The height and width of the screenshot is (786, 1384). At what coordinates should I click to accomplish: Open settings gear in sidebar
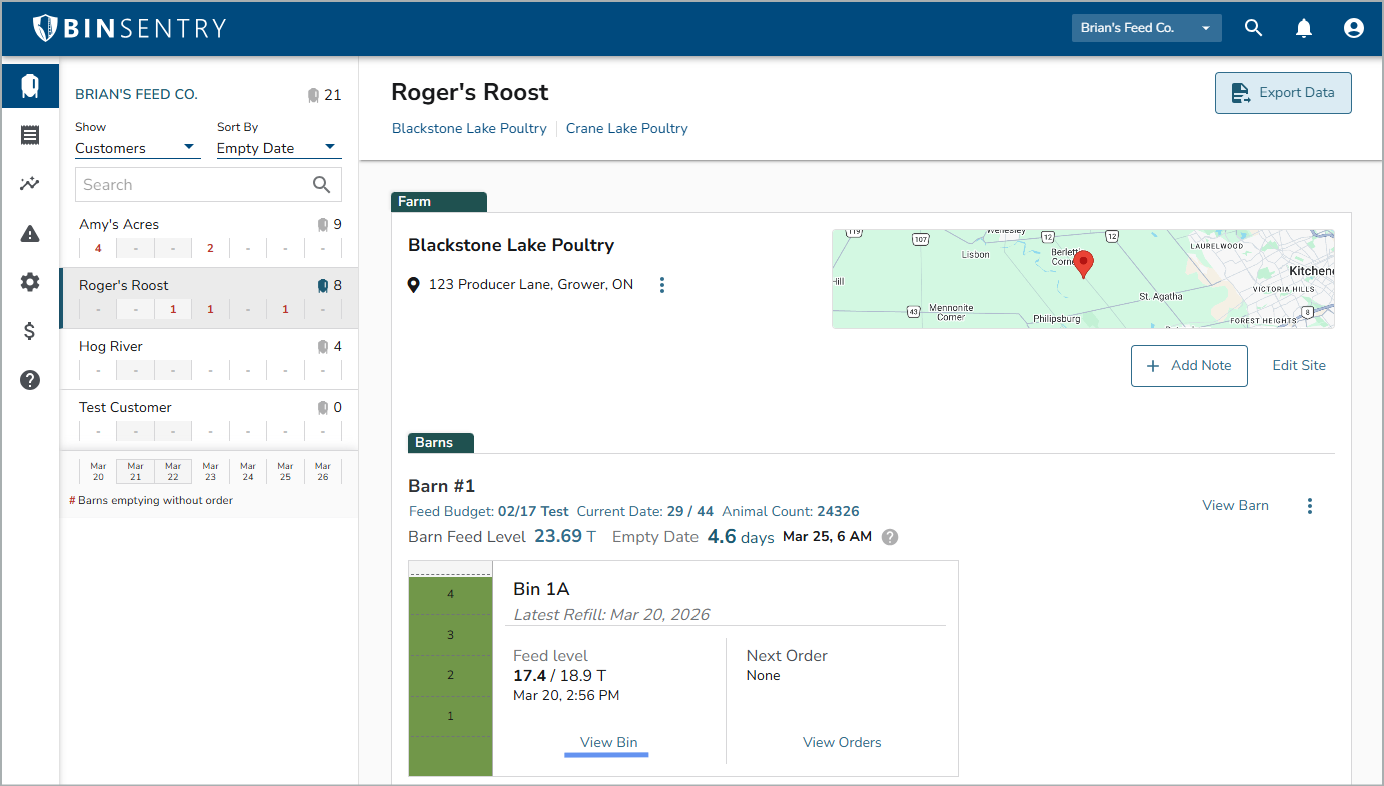point(30,282)
